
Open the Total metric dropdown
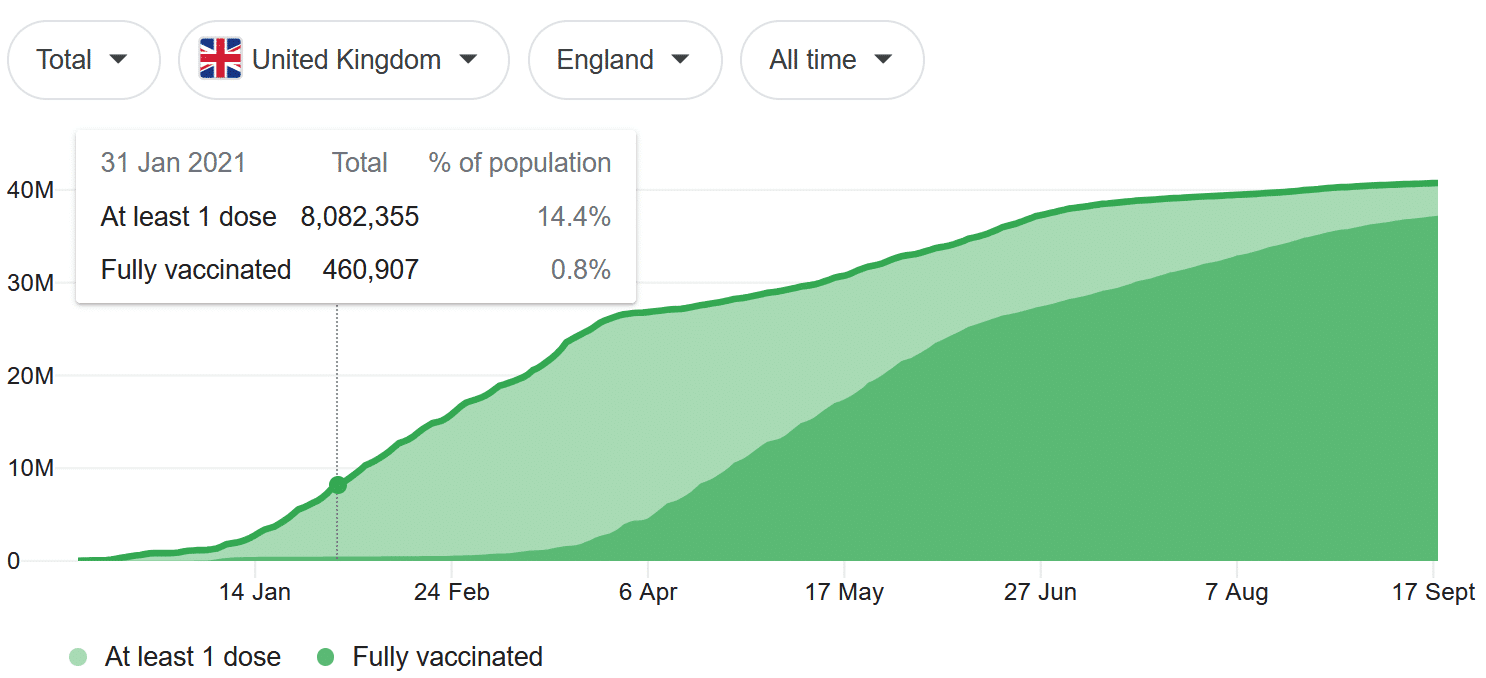[83, 60]
